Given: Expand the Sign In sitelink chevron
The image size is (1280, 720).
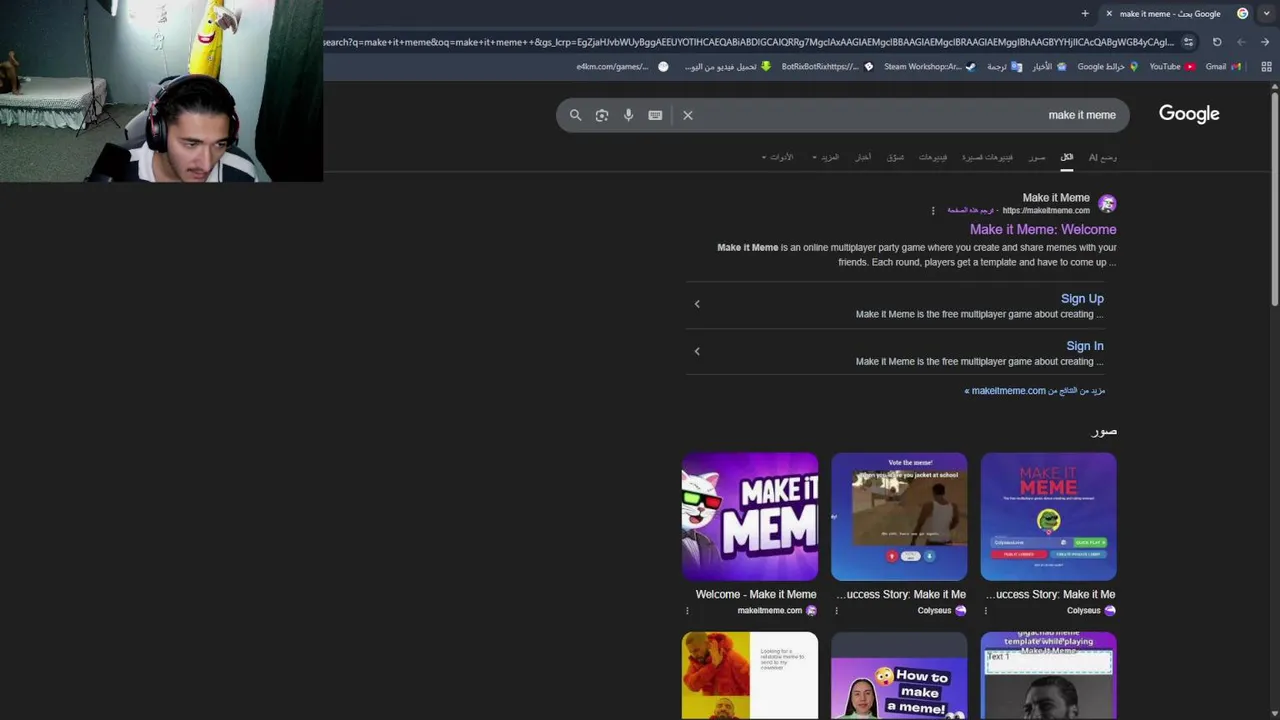Looking at the screenshot, I should [x=697, y=351].
